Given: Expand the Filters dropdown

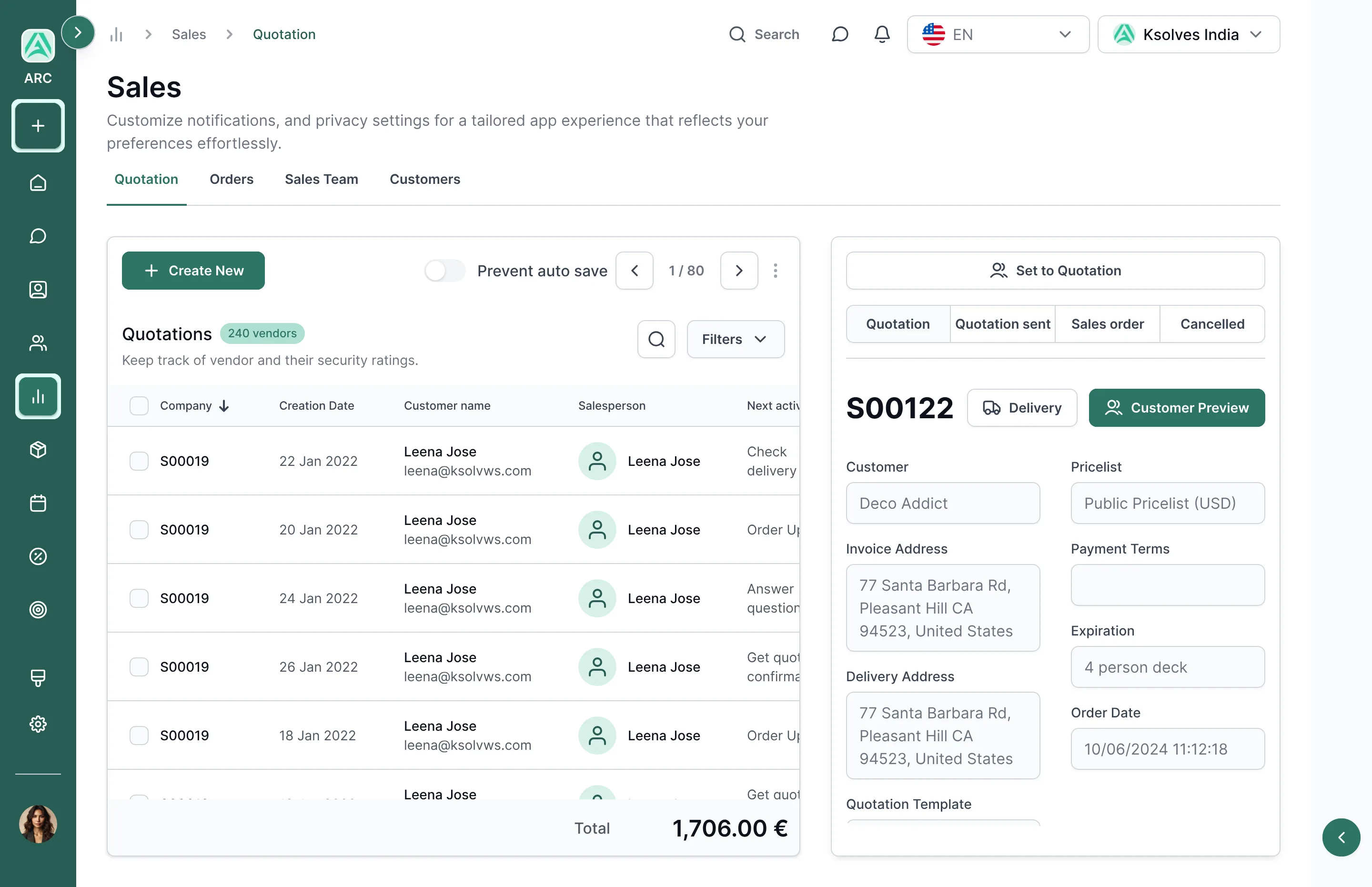Looking at the screenshot, I should [735, 339].
